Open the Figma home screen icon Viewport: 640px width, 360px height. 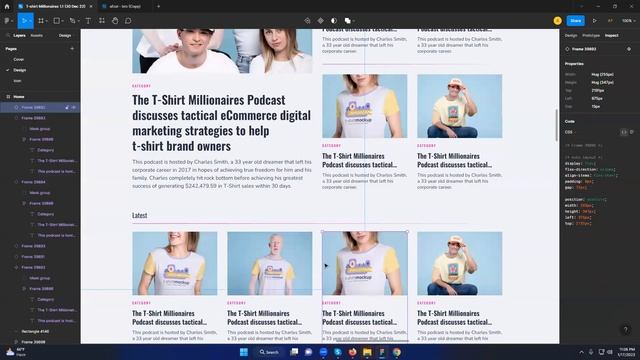(7, 7)
